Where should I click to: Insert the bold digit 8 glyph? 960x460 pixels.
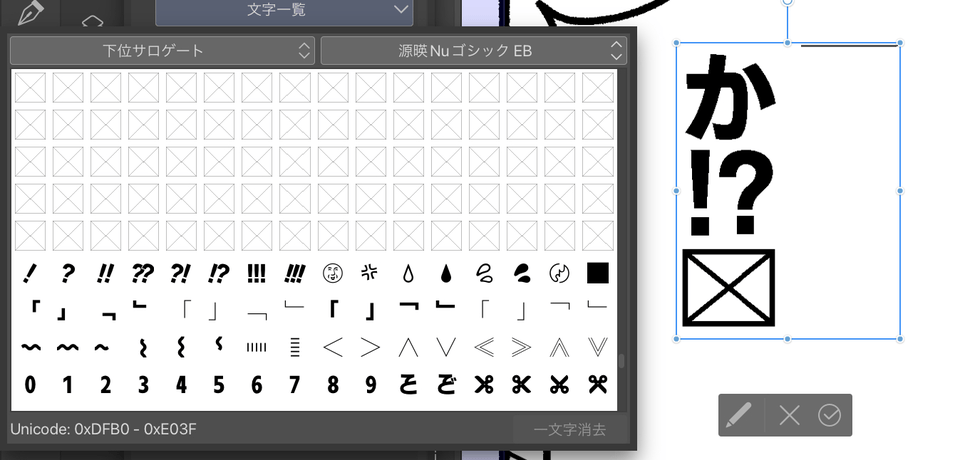tap(332, 385)
